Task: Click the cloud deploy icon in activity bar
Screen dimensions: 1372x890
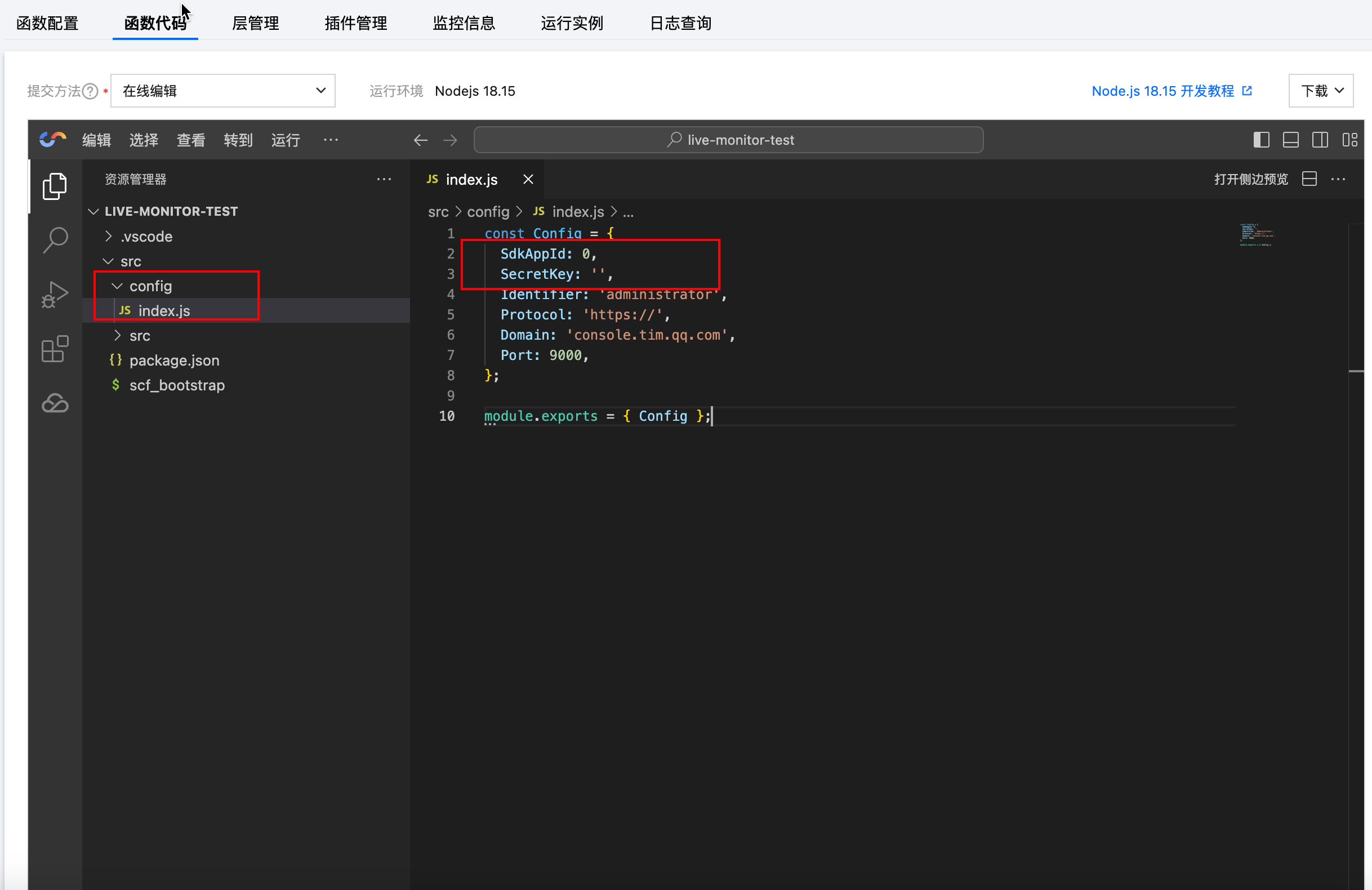Action: pyautogui.click(x=55, y=403)
